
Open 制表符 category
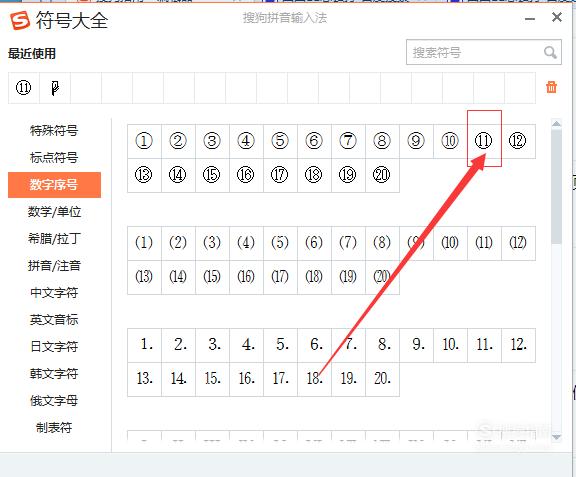tap(54, 428)
